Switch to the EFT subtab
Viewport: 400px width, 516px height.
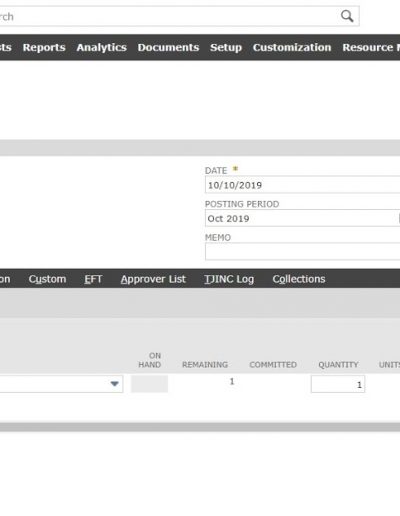[x=93, y=279]
